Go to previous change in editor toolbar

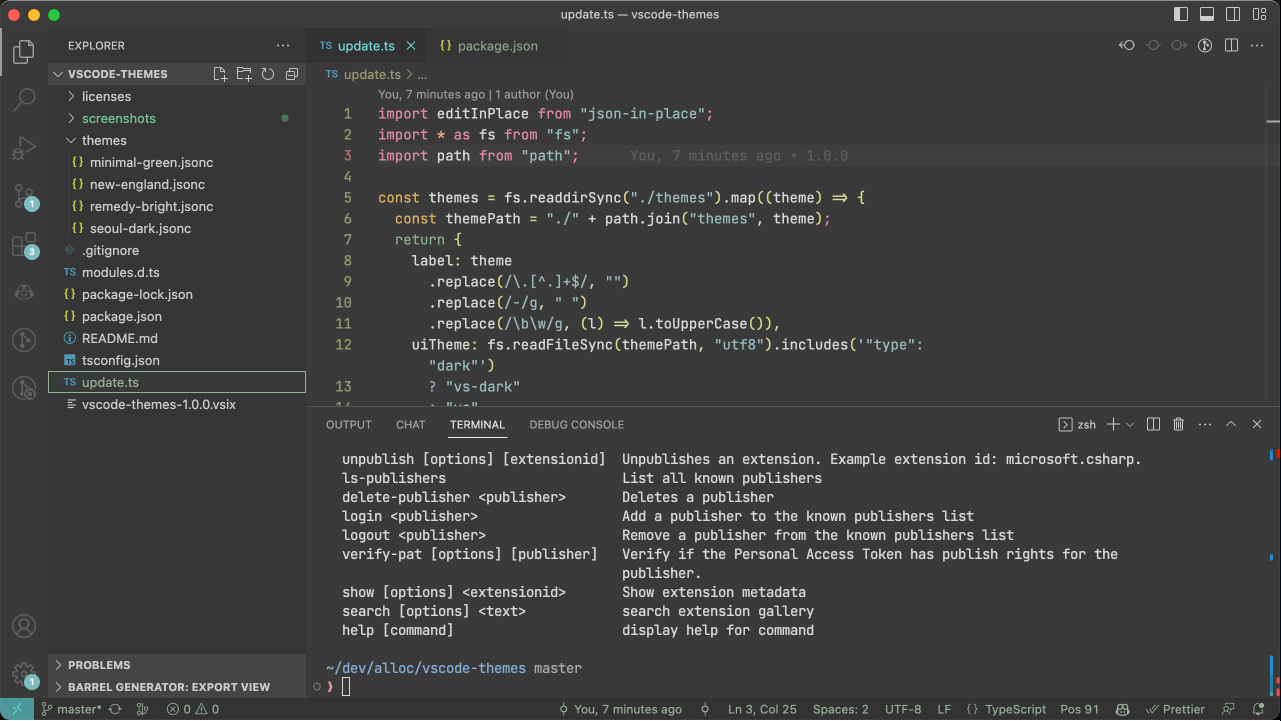[x=1127, y=46]
